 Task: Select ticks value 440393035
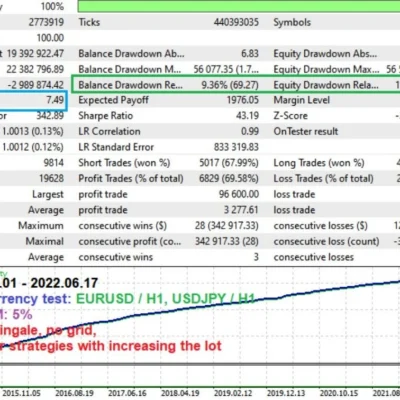pyautogui.click(x=236, y=22)
